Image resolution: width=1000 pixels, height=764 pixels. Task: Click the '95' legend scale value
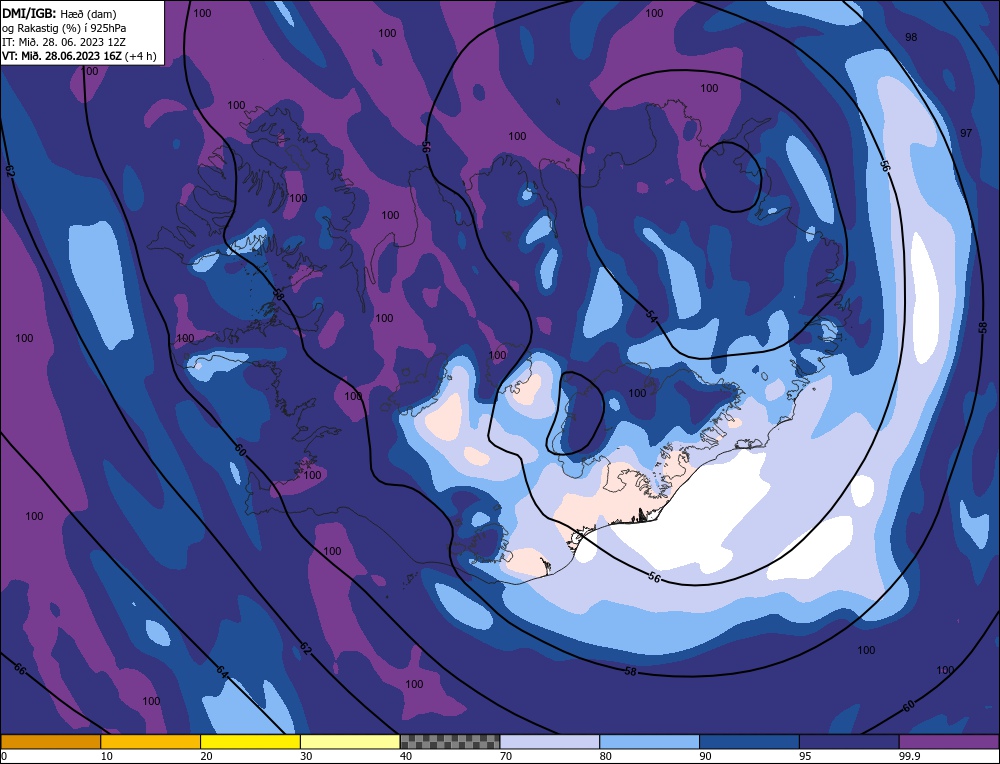pos(805,757)
